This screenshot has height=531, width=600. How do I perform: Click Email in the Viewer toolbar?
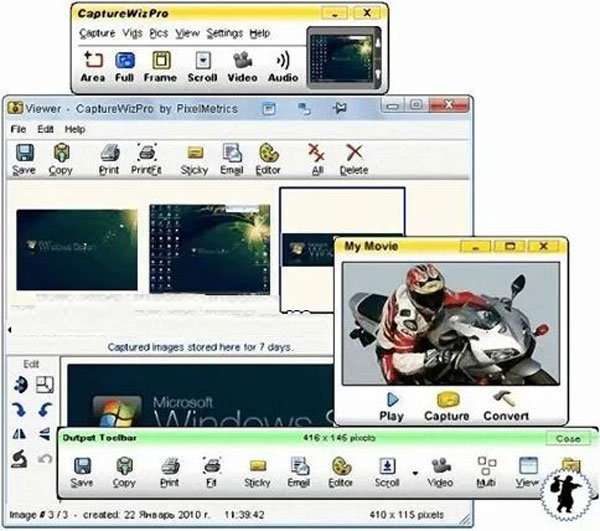(232, 159)
